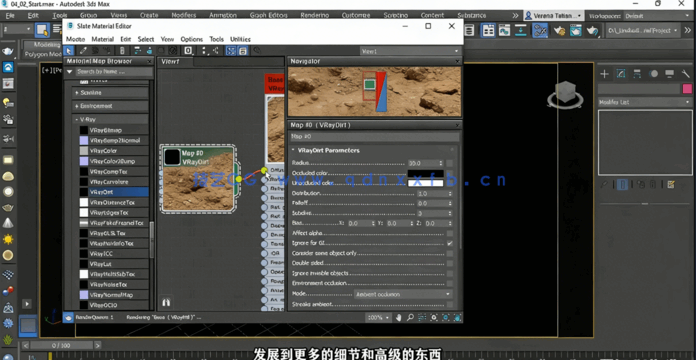Click the Pan hand tool in Slate status bar
This screenshot has height=360, width=696.
[398, 317]
